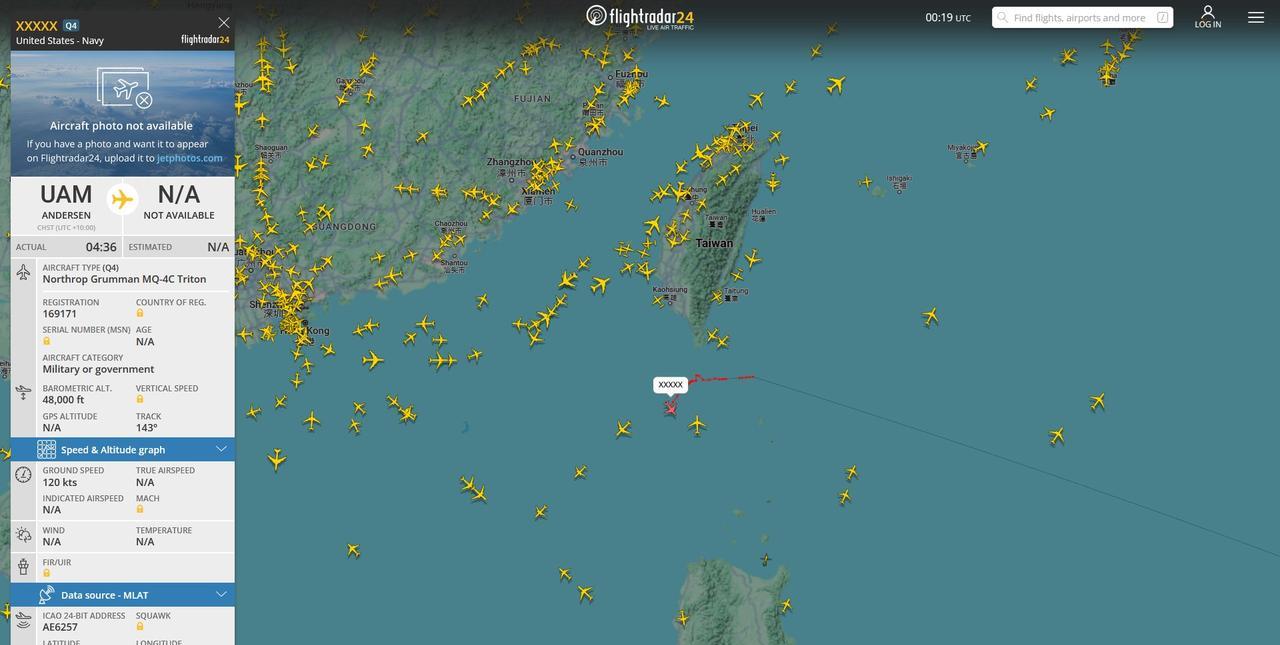1280x645 pixels.
Task: Close the XXXXX flight details panel
Action: tap(223, 22)
